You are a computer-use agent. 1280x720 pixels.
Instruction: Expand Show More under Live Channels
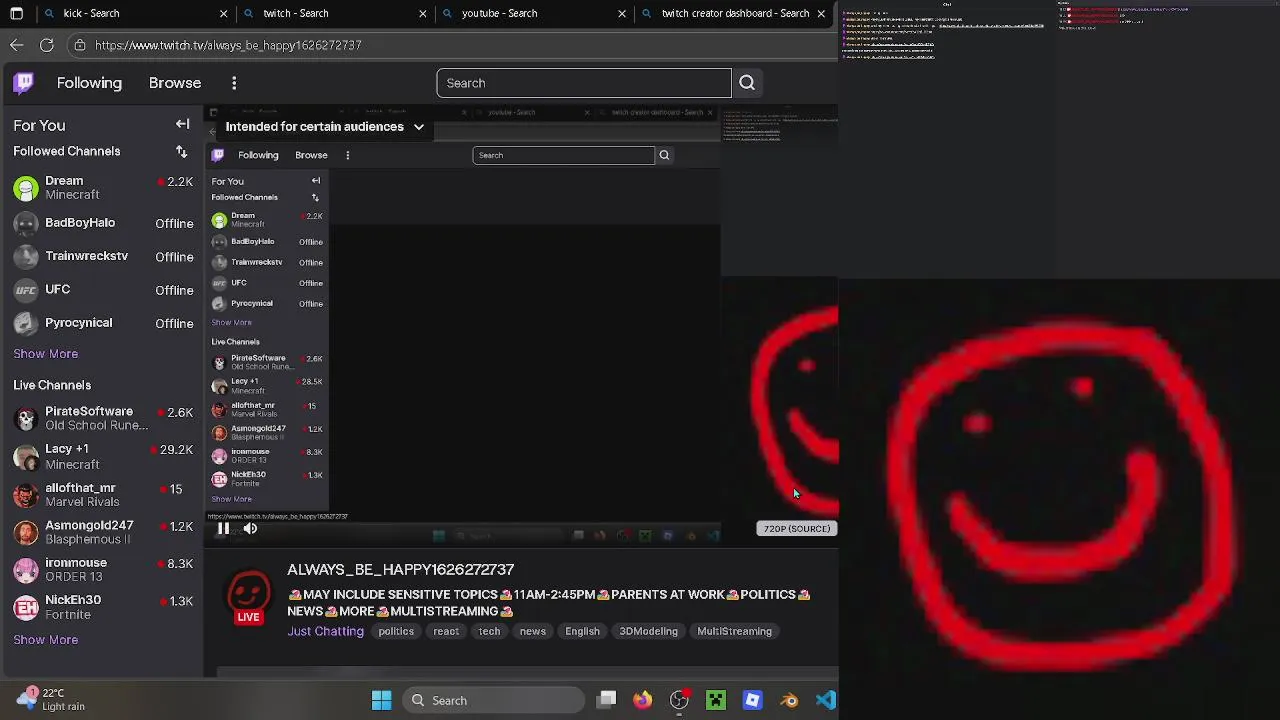(45, 640)
